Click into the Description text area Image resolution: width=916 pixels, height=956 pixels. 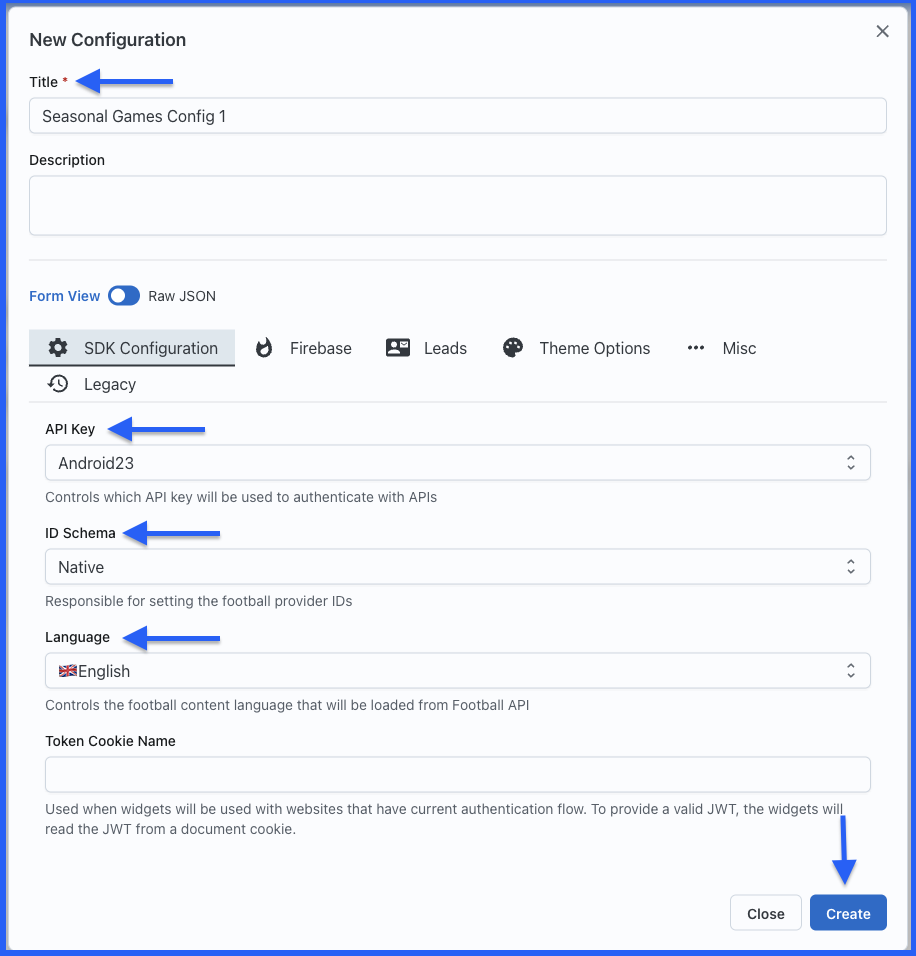[457, 206]
